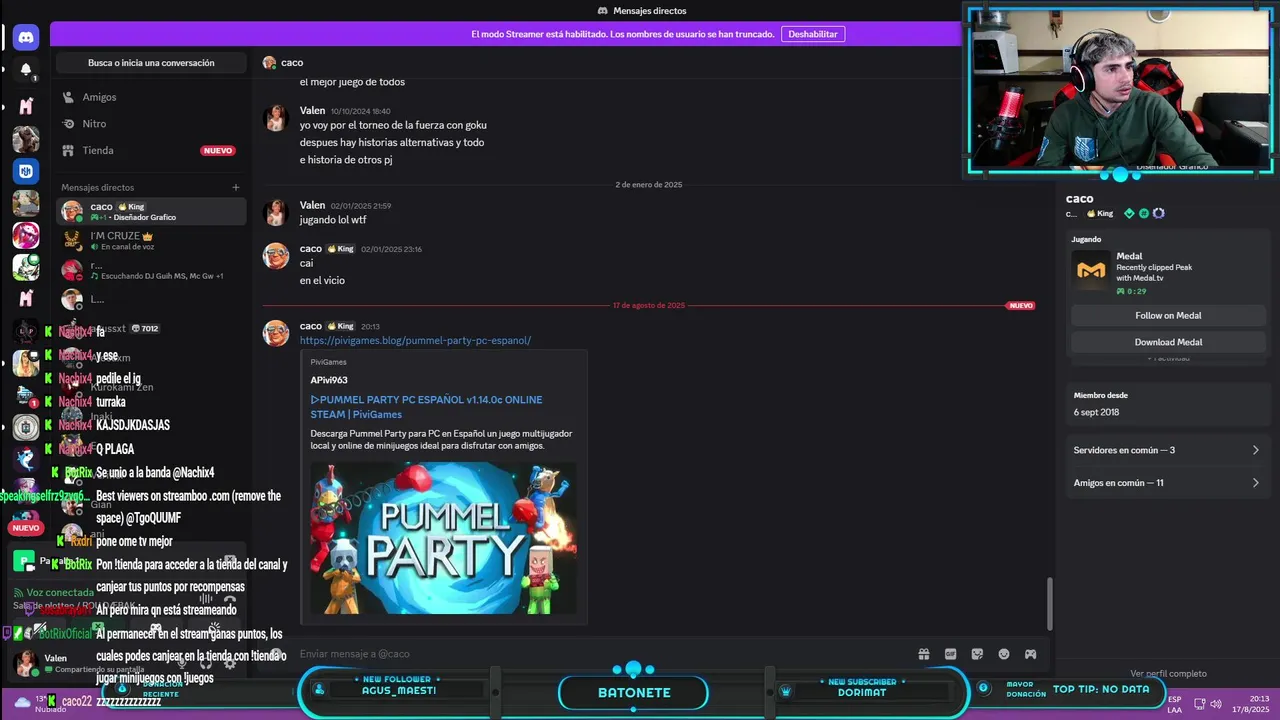Click the NUEVO badge beside Tienda

pyautogui.click(x=218, y=151)
